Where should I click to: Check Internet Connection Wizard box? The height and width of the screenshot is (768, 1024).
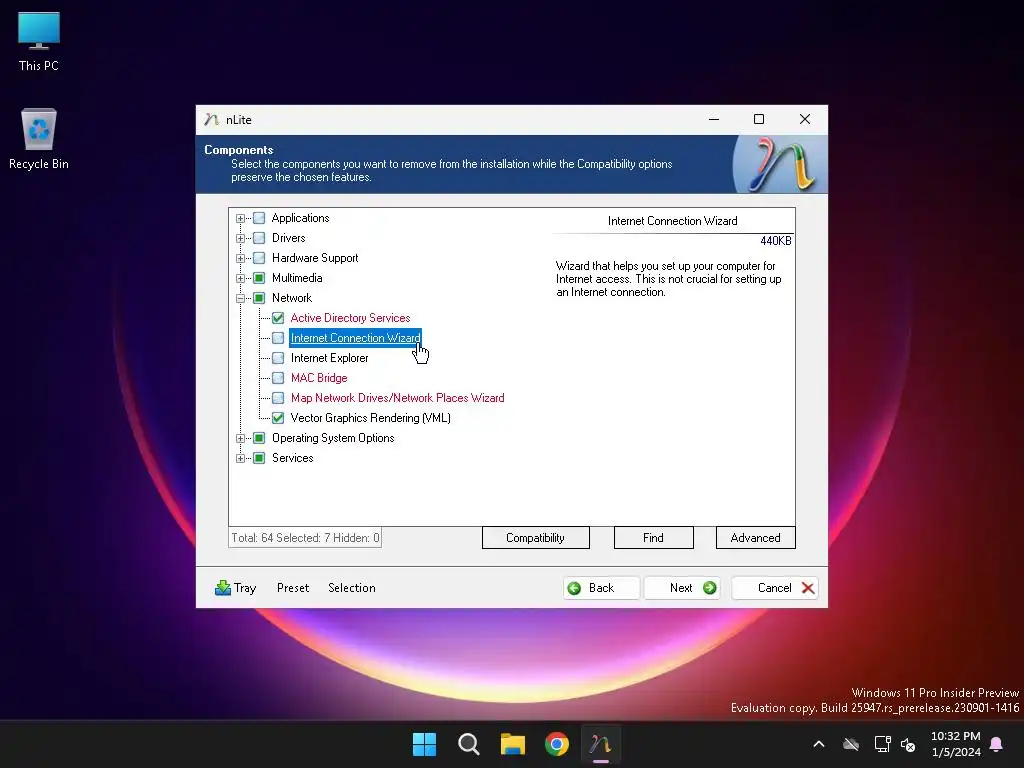(x=278, y=338)
